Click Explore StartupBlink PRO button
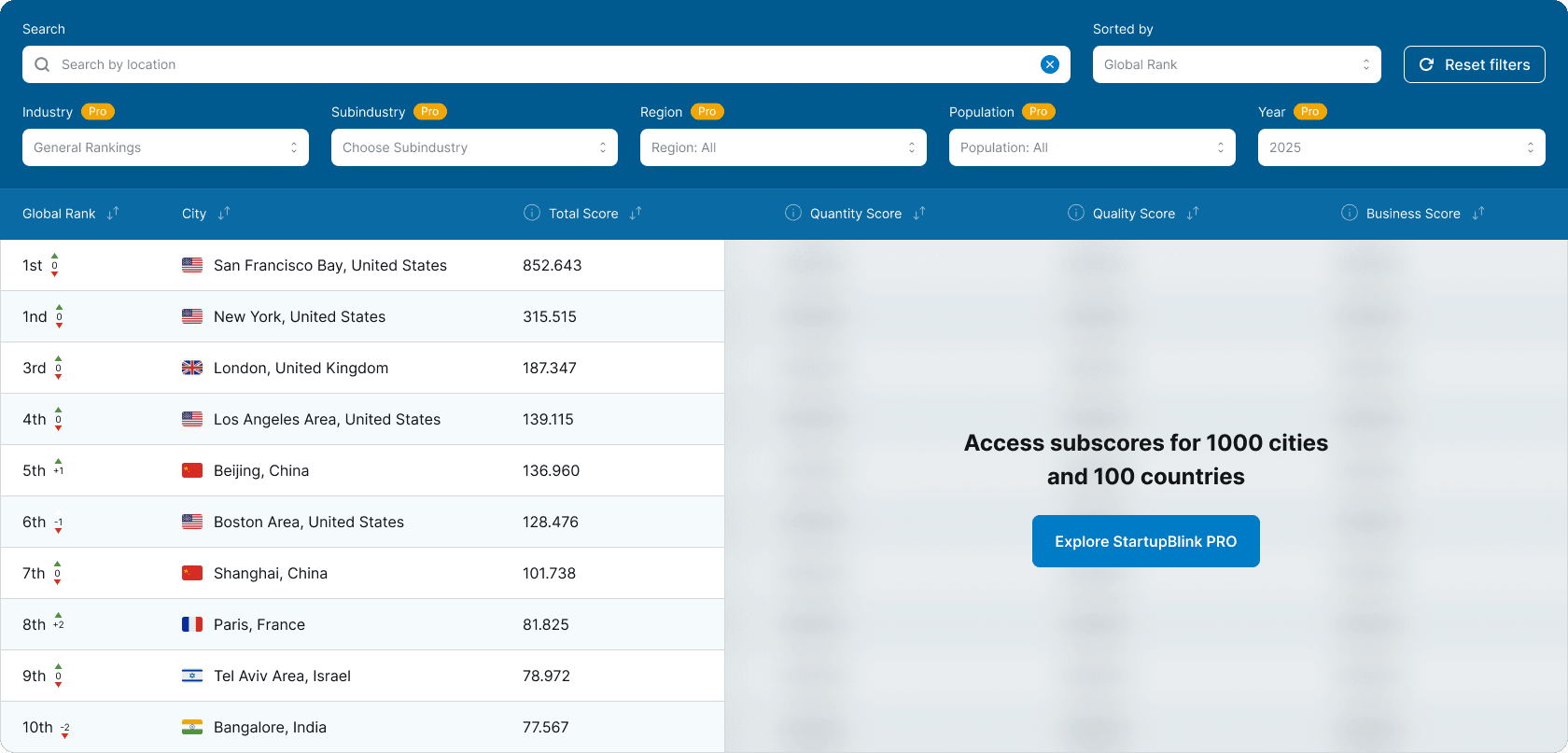Screen dimensions: 1568x753 click(1146, 541)
